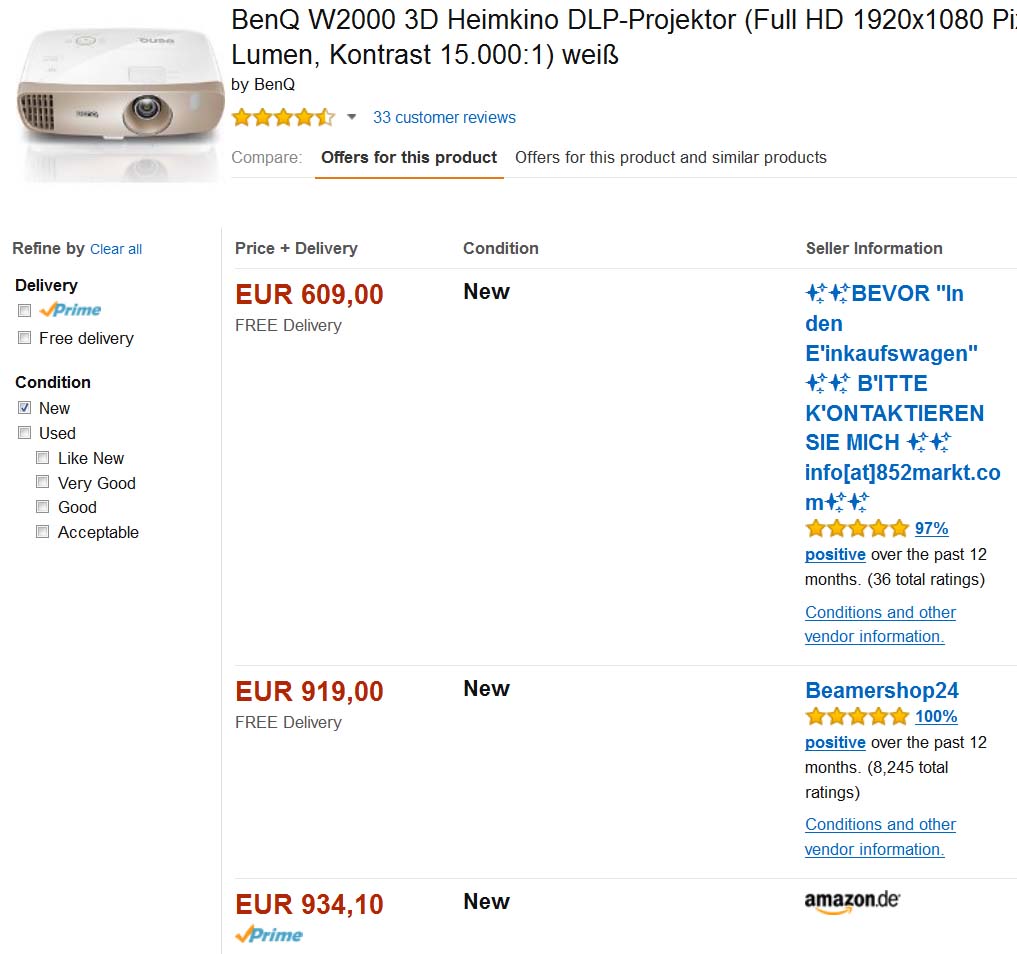The image size is (1017, 954).
Task: Uncheck the New condition checkbox
Action: pyautogui.click(x=25, y=408)
